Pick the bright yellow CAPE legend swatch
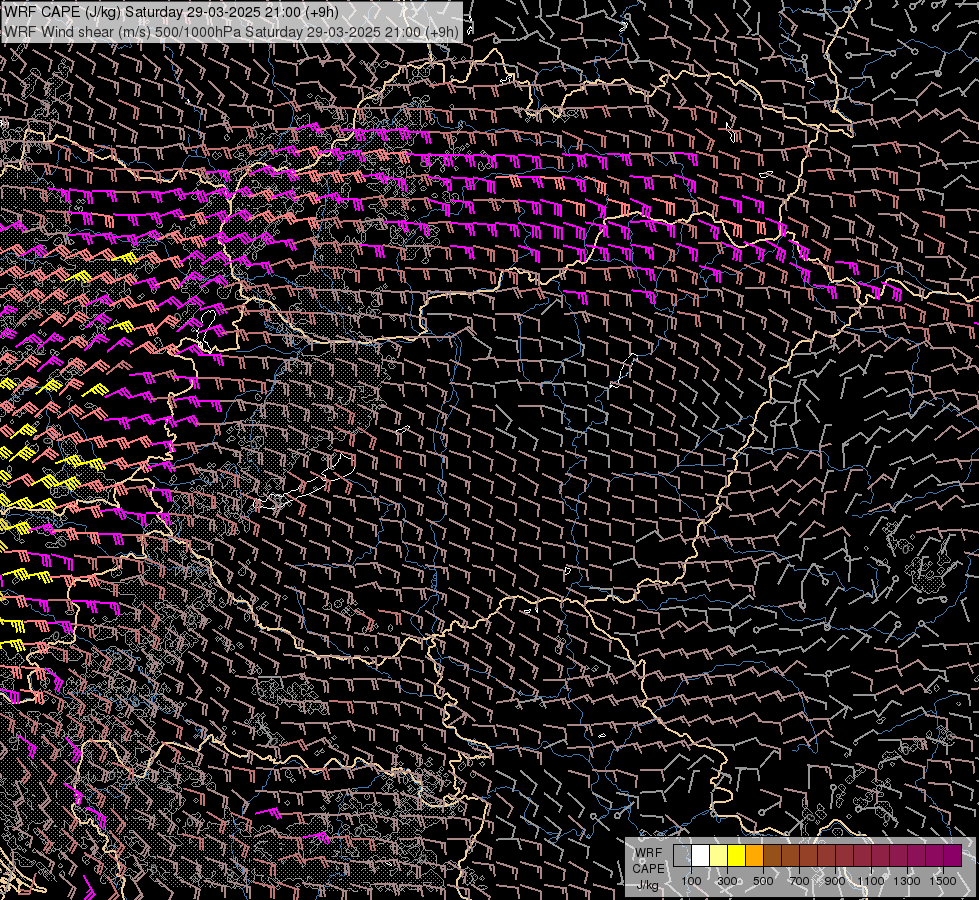979x900 pixels. (x=737, y=856)
